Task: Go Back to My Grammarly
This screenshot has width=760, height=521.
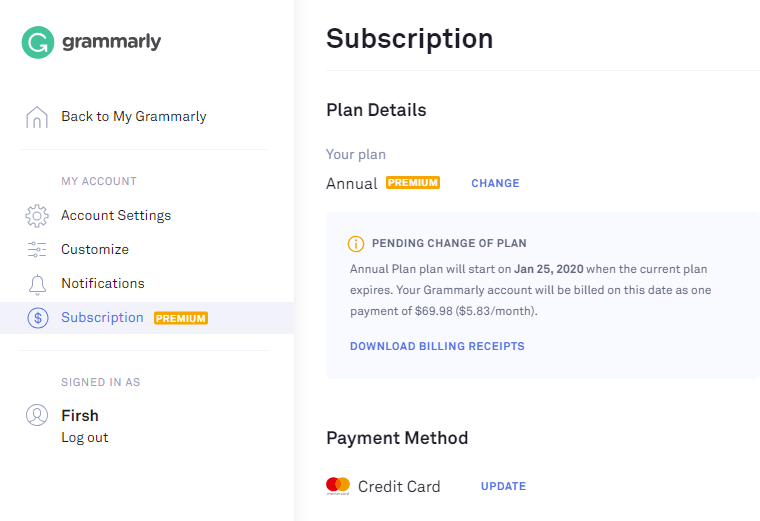Action: pyautogui.click(x=134, y=116)
